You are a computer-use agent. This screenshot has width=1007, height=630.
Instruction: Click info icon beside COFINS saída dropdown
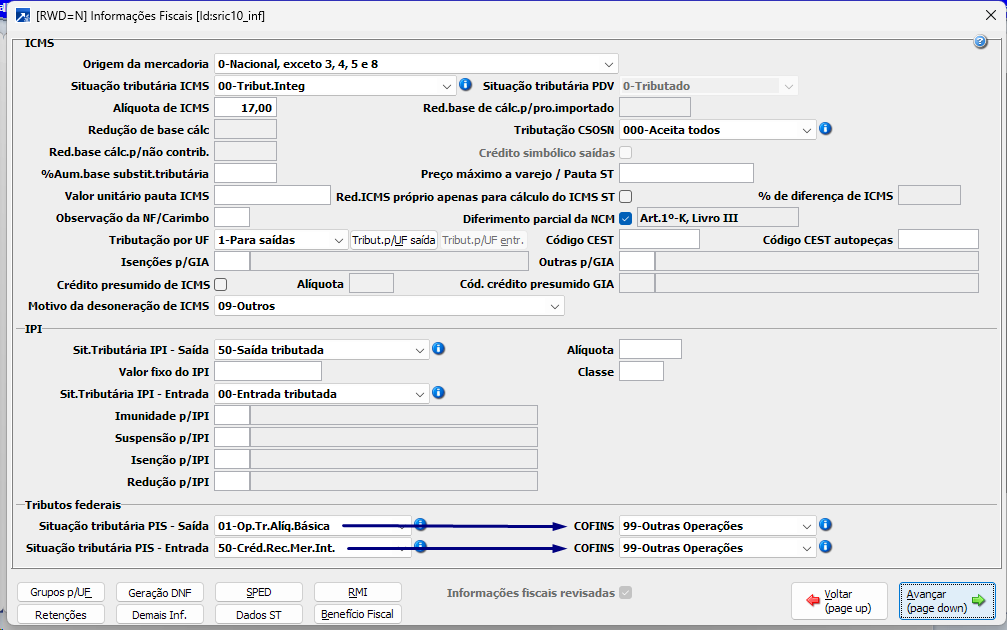tap(825, 525)
